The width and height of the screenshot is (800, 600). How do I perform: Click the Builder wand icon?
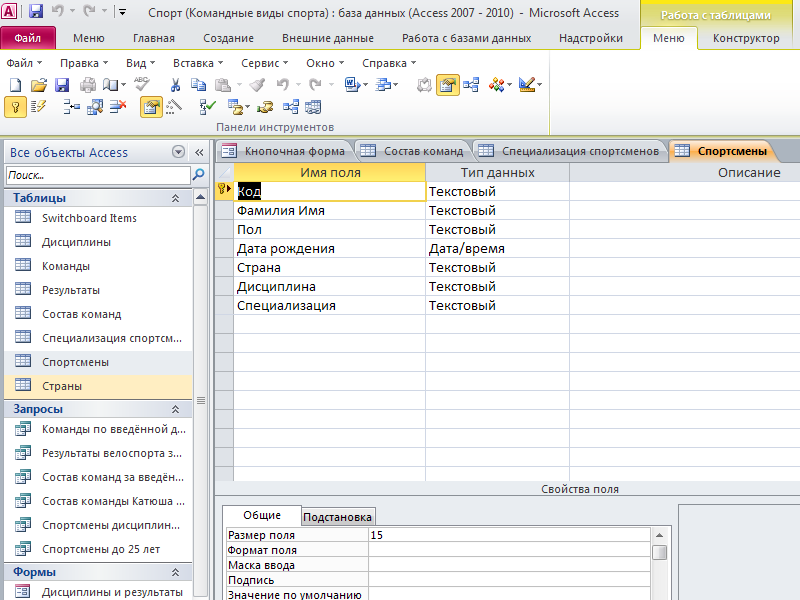tap(174, 107)
